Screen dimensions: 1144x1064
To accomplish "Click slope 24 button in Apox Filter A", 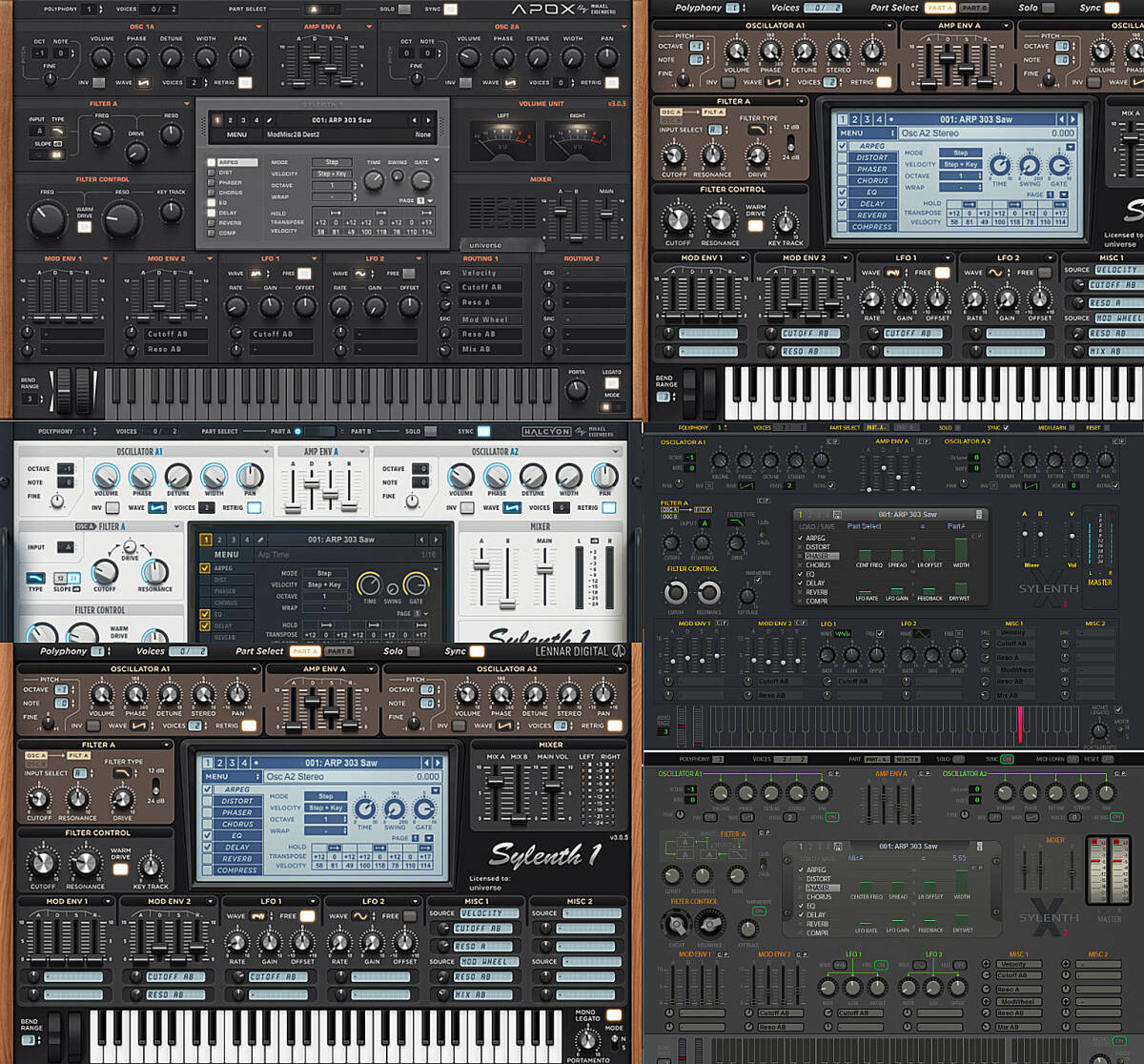I will (57, 153).
